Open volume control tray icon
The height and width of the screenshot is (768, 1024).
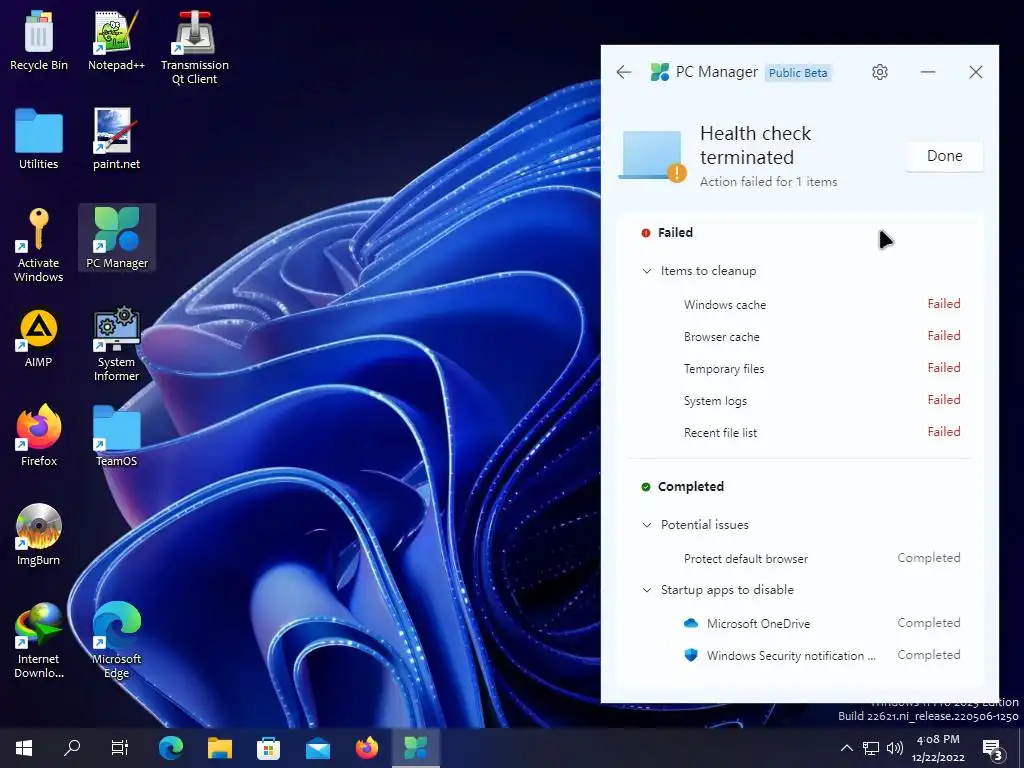point(895,748)
